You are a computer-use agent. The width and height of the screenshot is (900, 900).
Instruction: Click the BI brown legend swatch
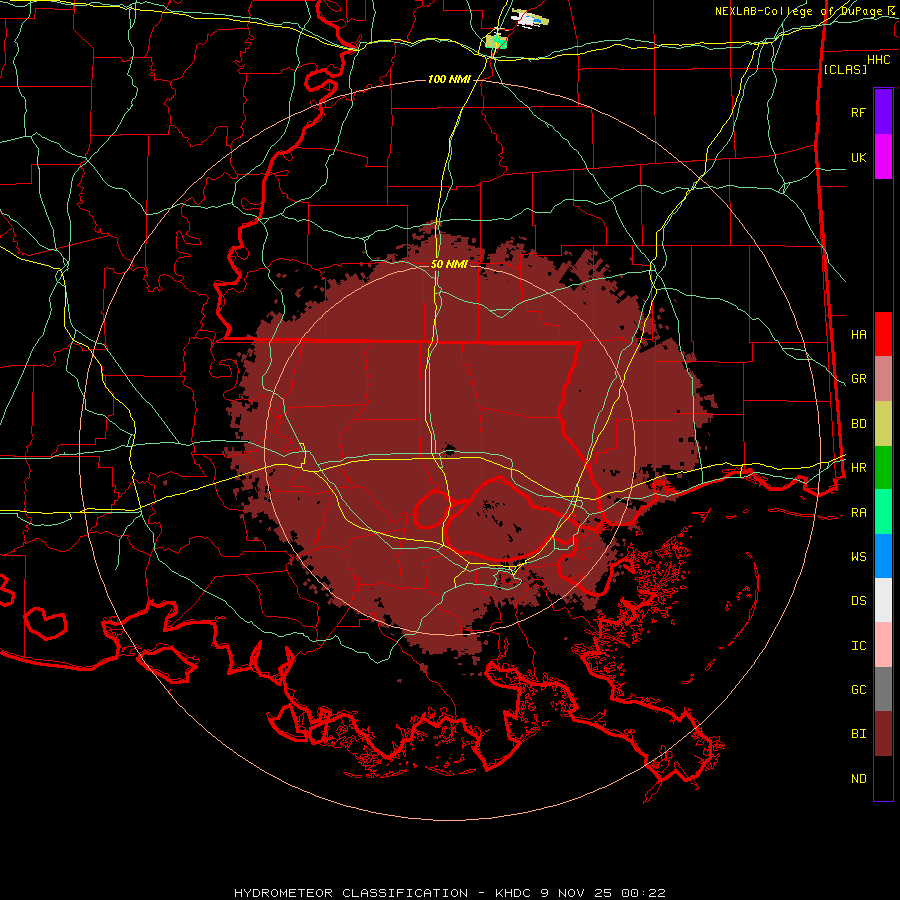click(x=883, y=734)
